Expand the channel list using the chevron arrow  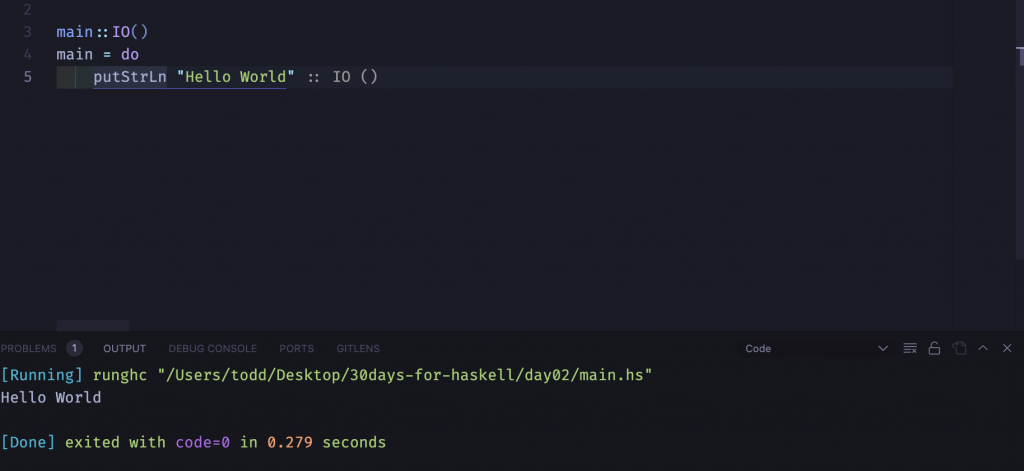[x=883, y=348]
